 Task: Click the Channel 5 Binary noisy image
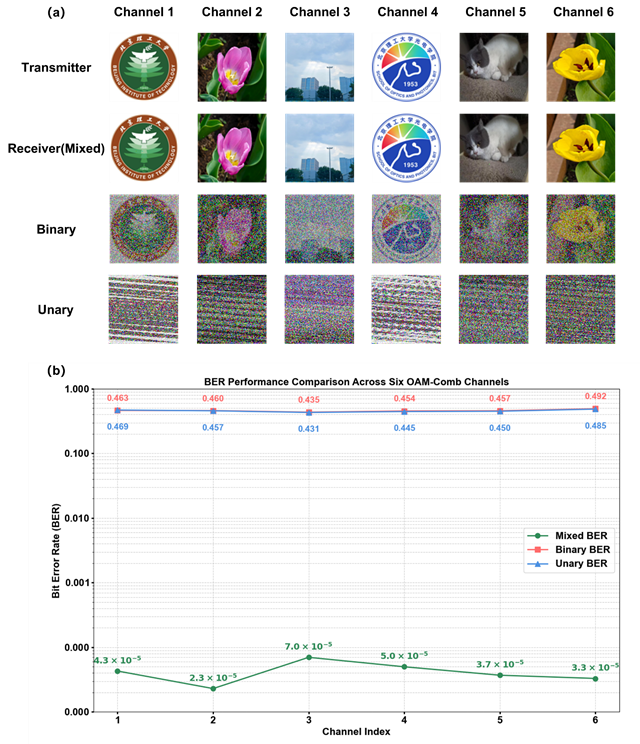tap(493, 229)
